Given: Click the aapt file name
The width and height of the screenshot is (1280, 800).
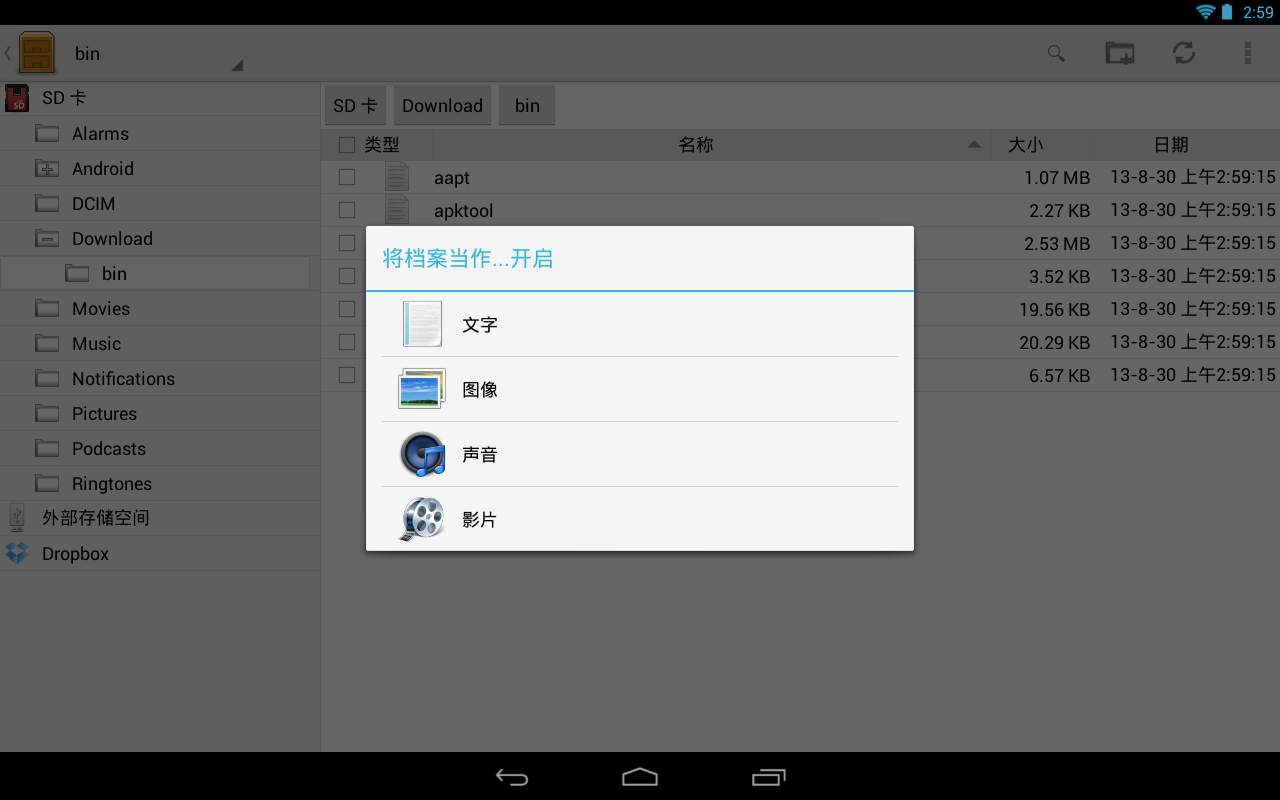Looking at the screenshot, I should [x=452, y=178].
